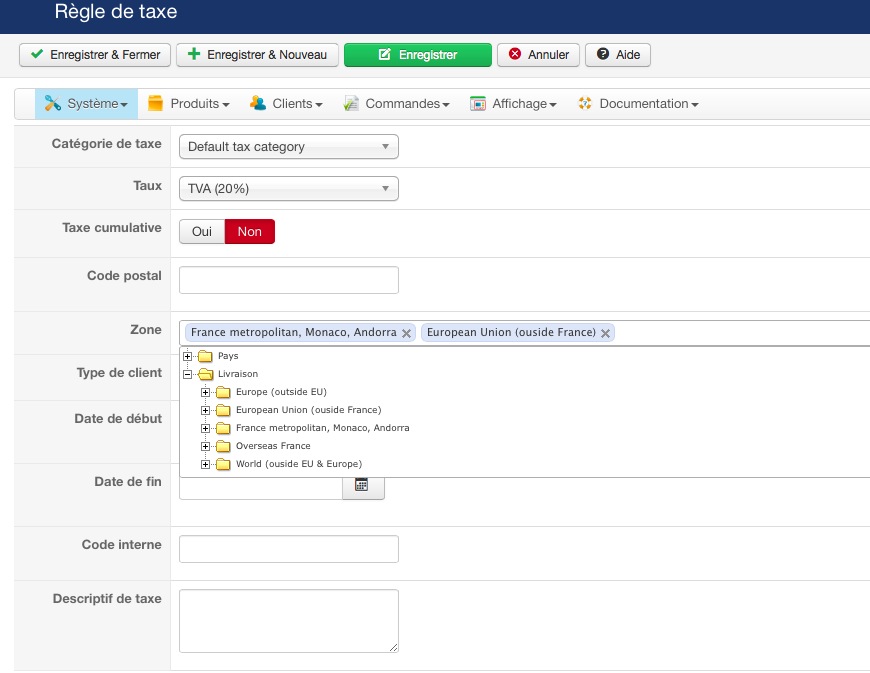Click the Clients people icon
This screenshot has height=673, width=870.
[x=258, y=103]
